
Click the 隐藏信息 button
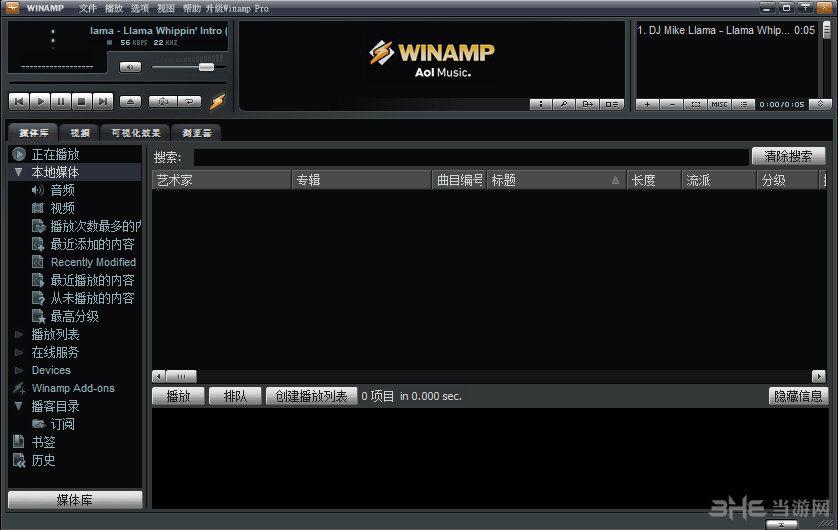(x=798, y=396)
